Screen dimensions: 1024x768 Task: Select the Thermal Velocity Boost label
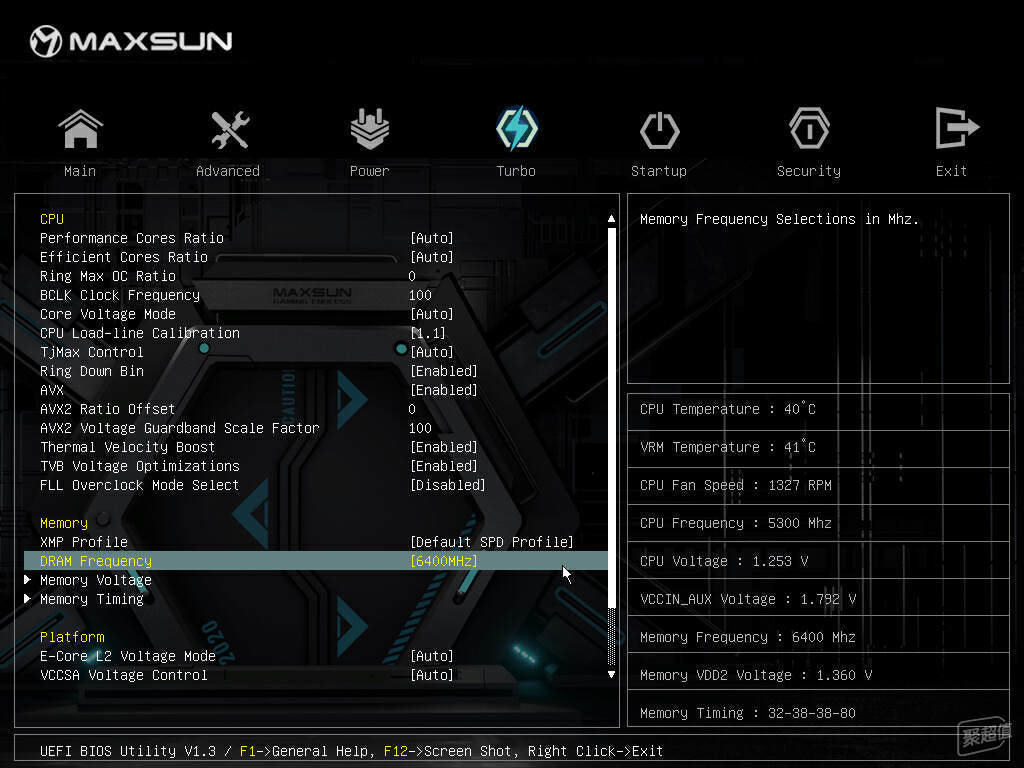pos(127,447)
